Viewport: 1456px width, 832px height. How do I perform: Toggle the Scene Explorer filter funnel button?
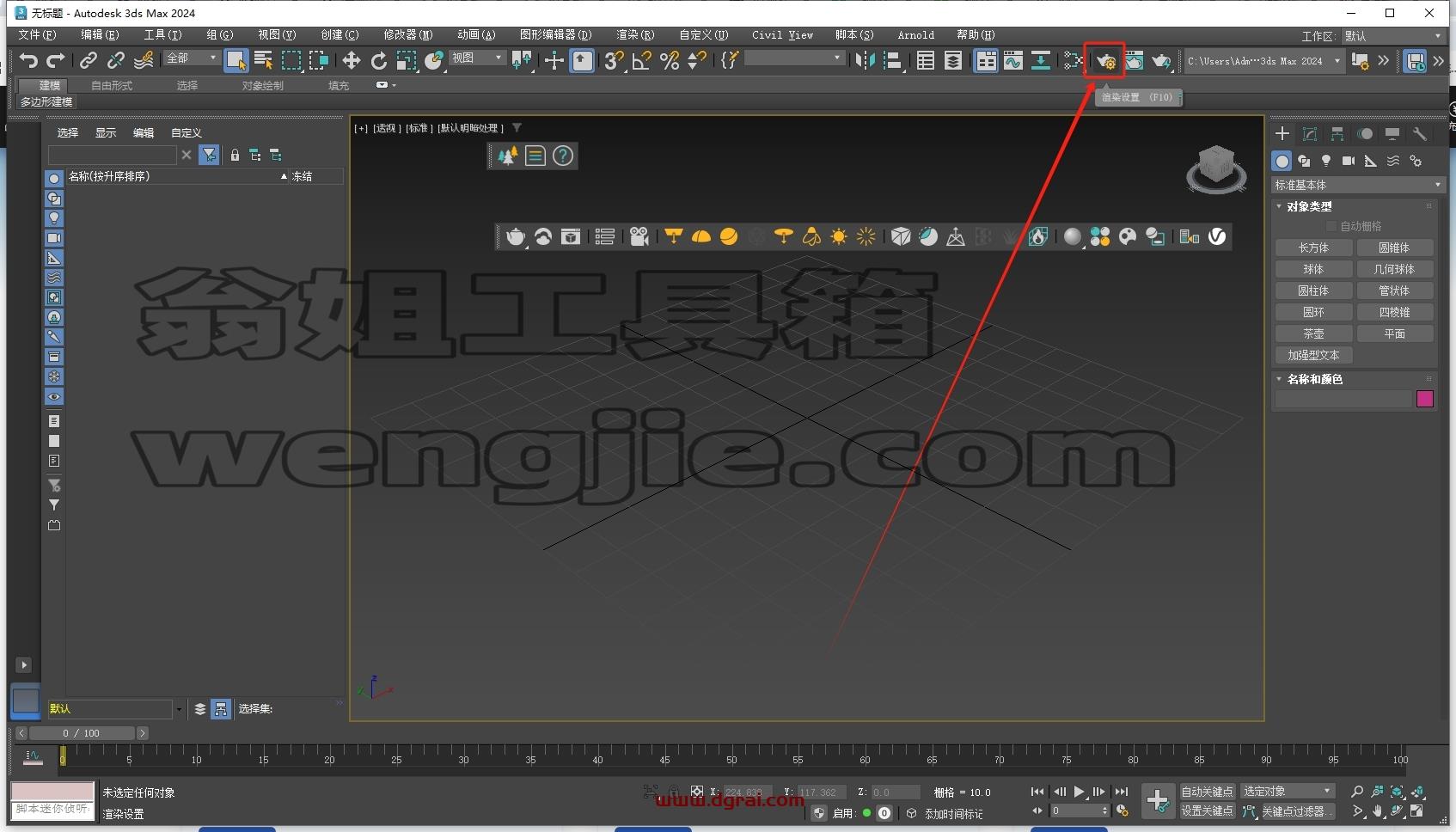coord(209,155)
